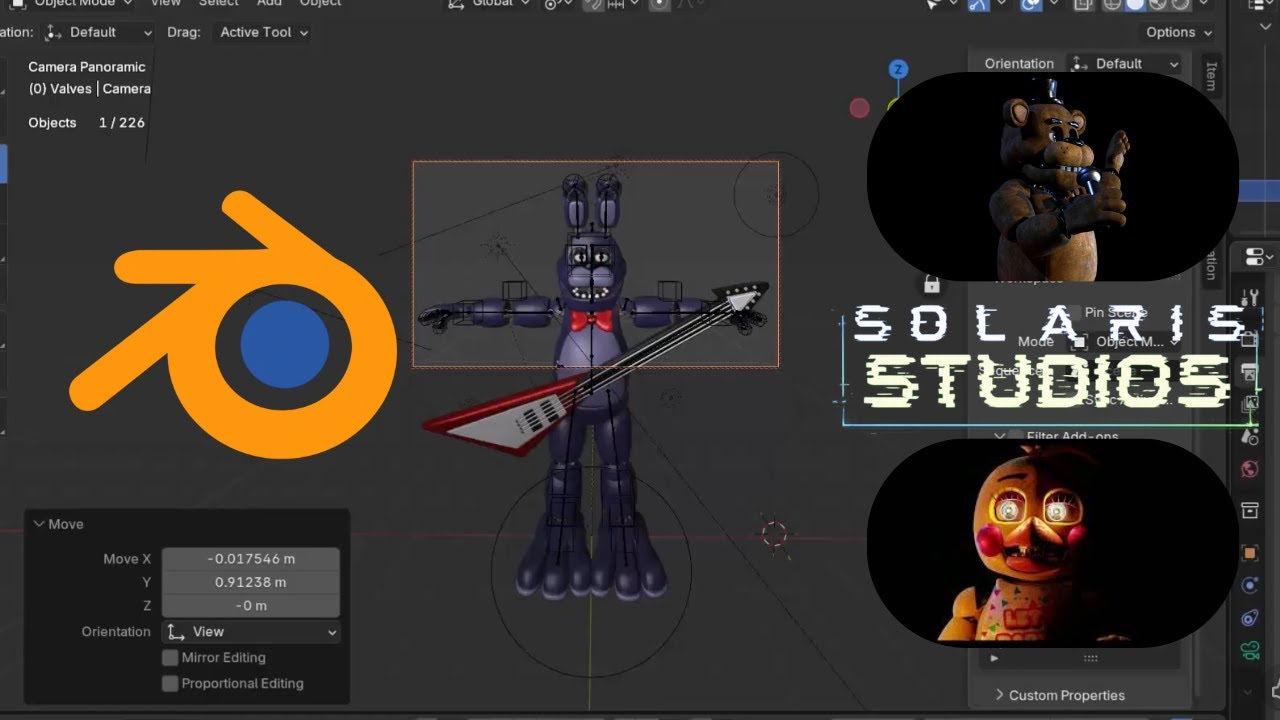Open the Move Orientation View dropdown

point(250,632)
